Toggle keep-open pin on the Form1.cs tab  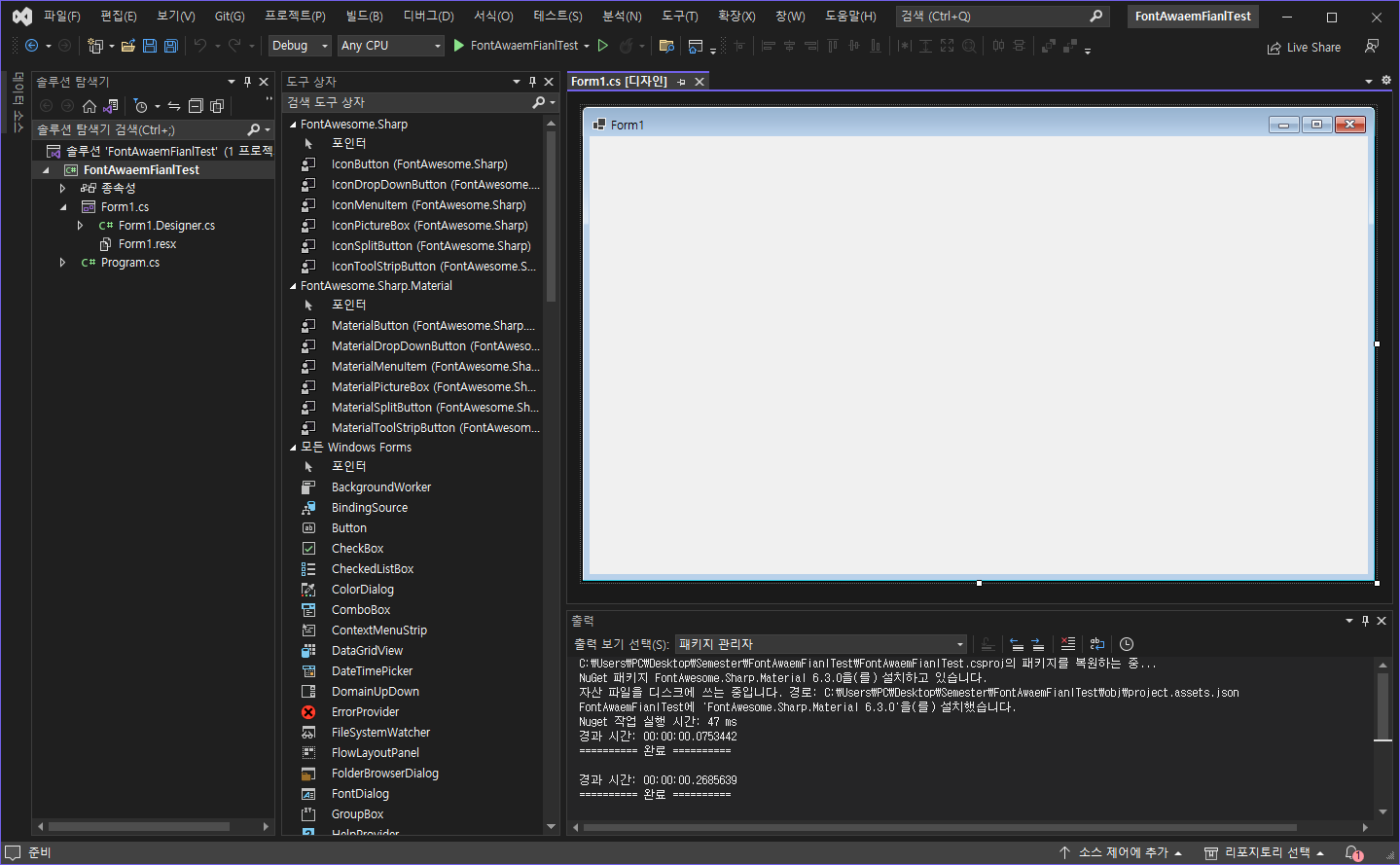tap(681, 82)
